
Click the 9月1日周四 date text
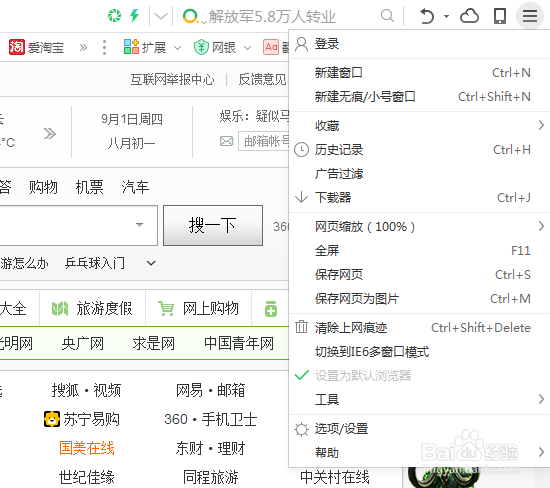pos(132,119)
